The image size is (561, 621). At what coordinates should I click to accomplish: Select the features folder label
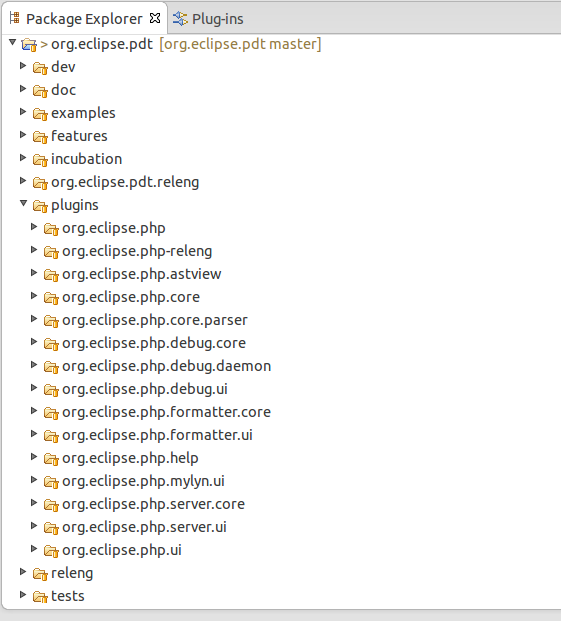[x=79, y=136]
